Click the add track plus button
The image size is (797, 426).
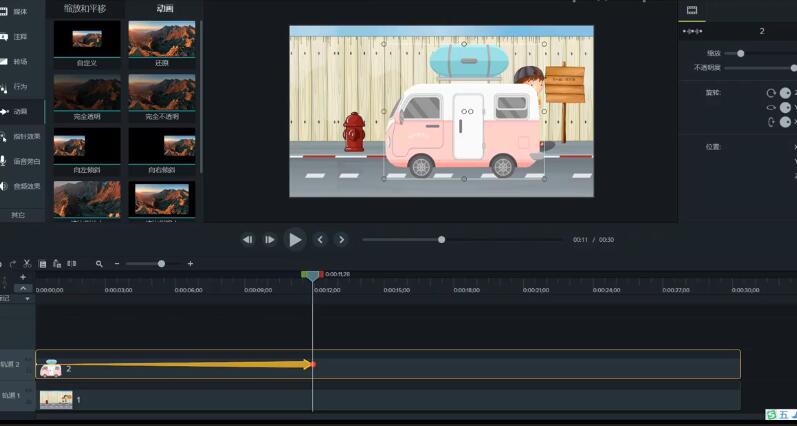coord(23,277)
